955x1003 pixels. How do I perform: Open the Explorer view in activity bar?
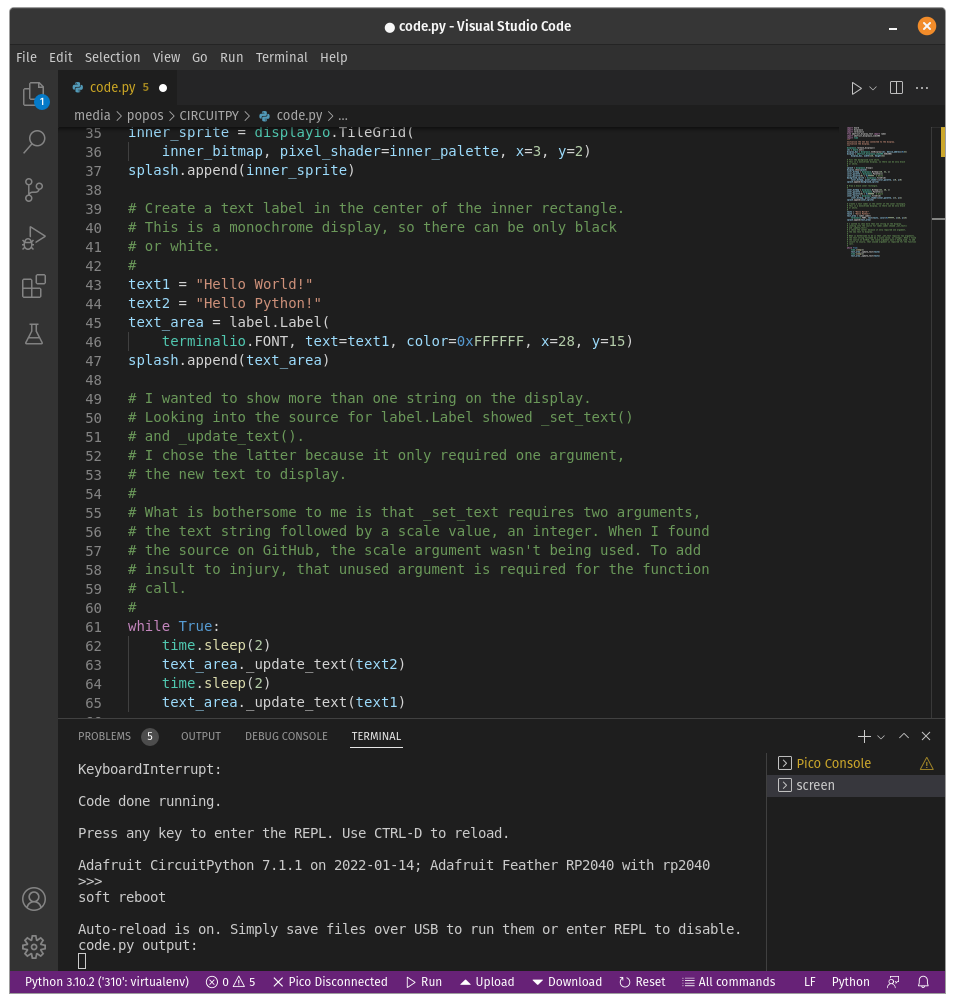point(34,95)
